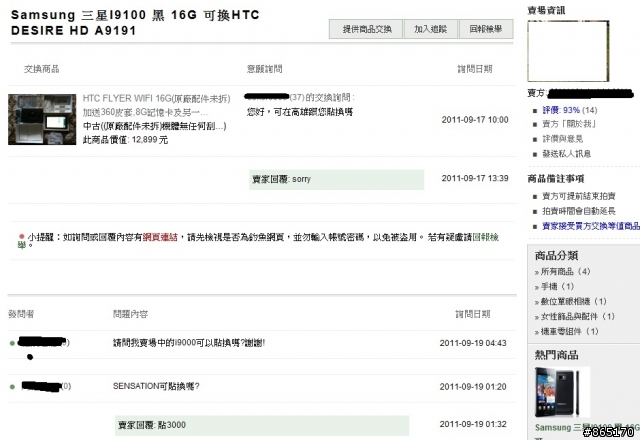The width and height of the screenshot is (640, 440).
Task: Click the date 2011-09-17 10:00
Action: 475,120
